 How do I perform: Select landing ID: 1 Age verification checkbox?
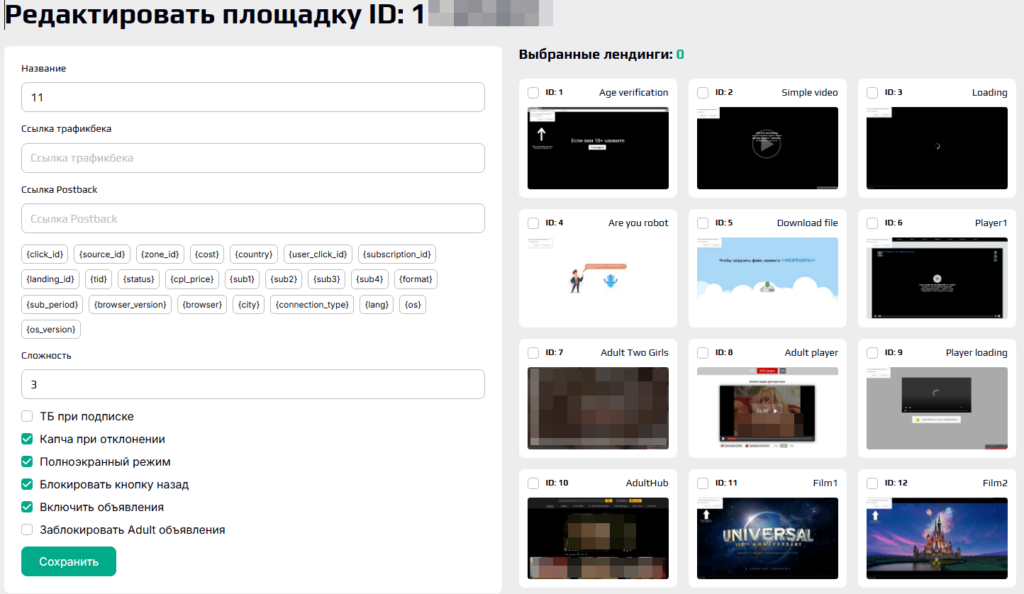[x=534, y=93]
